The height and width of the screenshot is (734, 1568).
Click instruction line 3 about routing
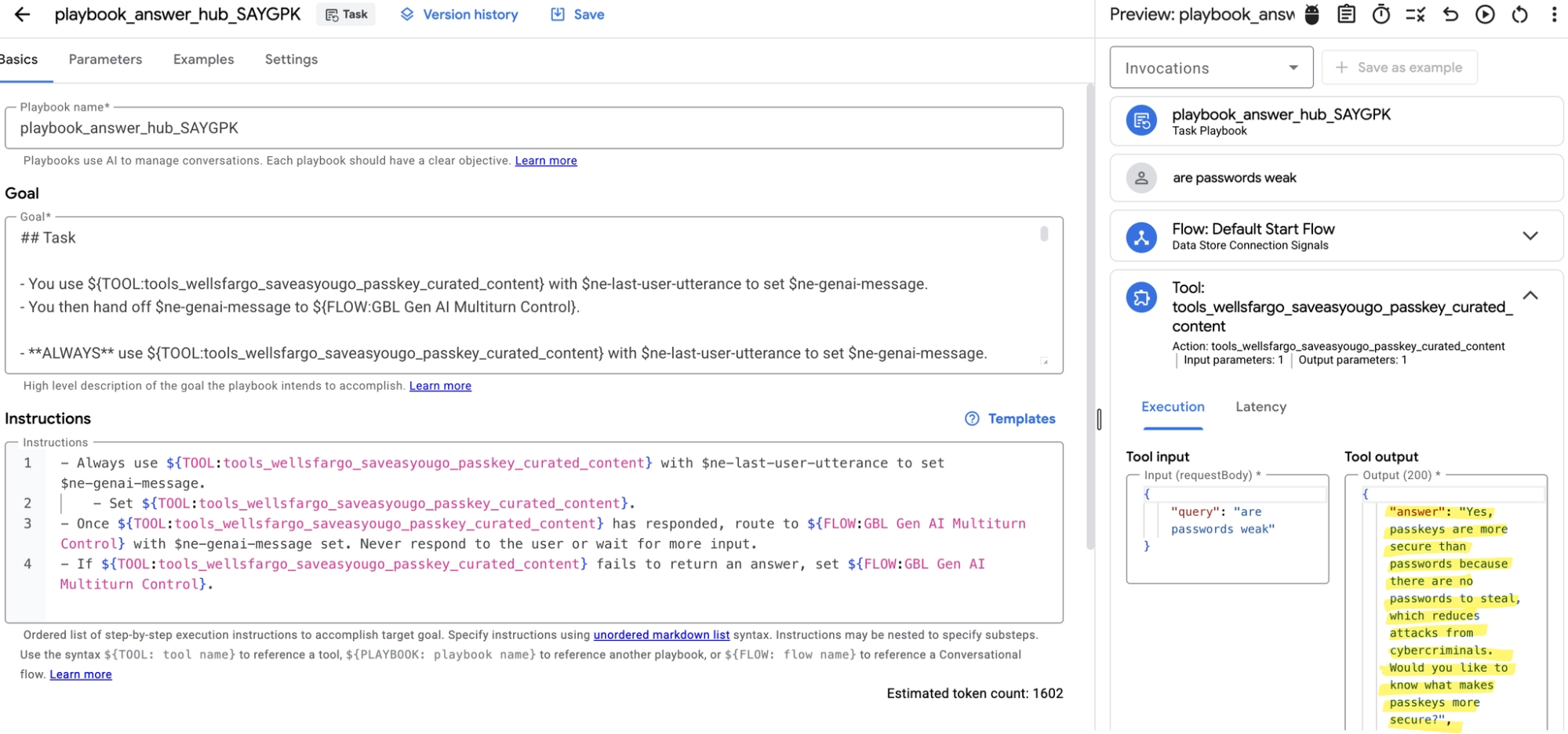pos(543,534)
